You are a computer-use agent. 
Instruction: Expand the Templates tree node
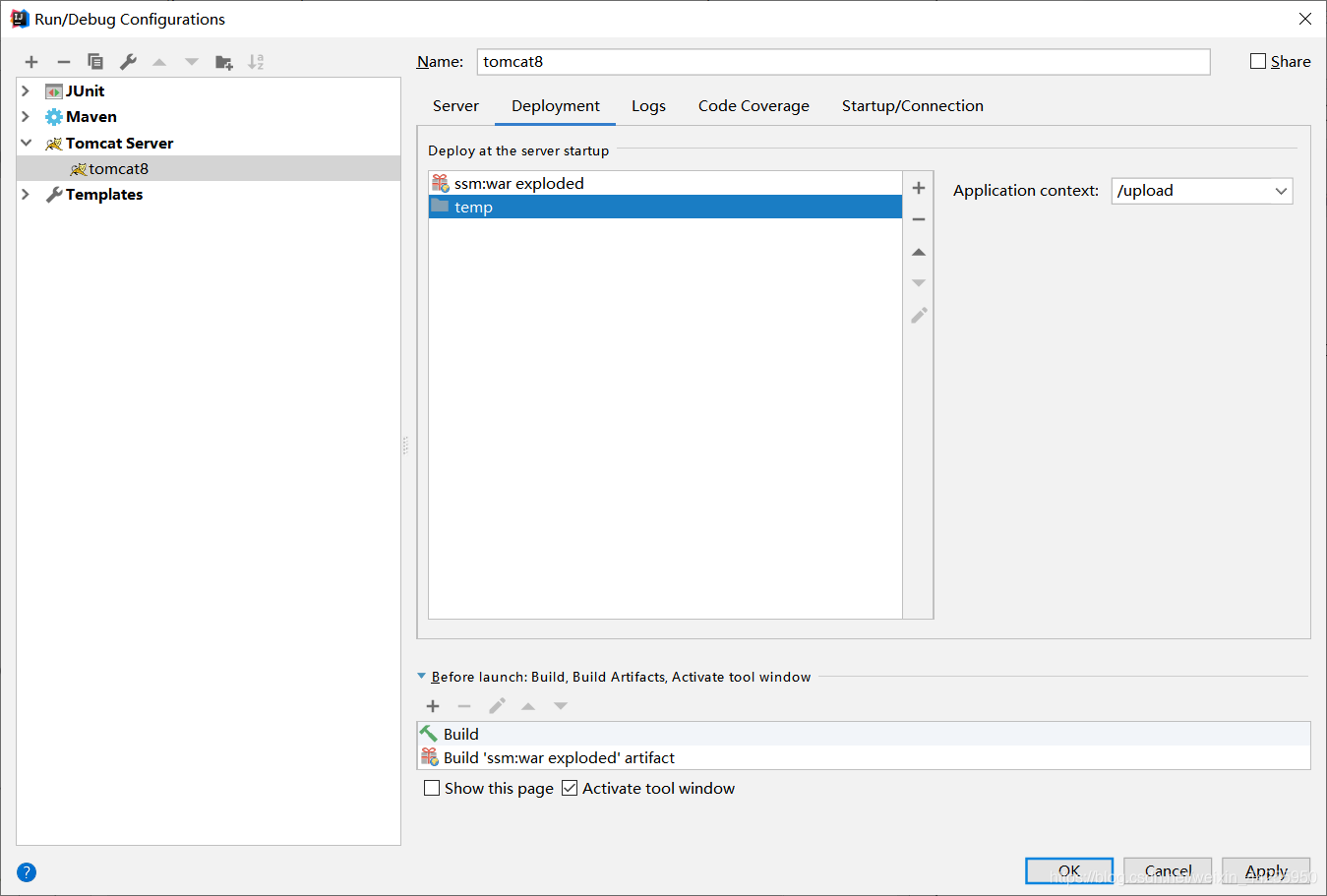coord(27,195)
